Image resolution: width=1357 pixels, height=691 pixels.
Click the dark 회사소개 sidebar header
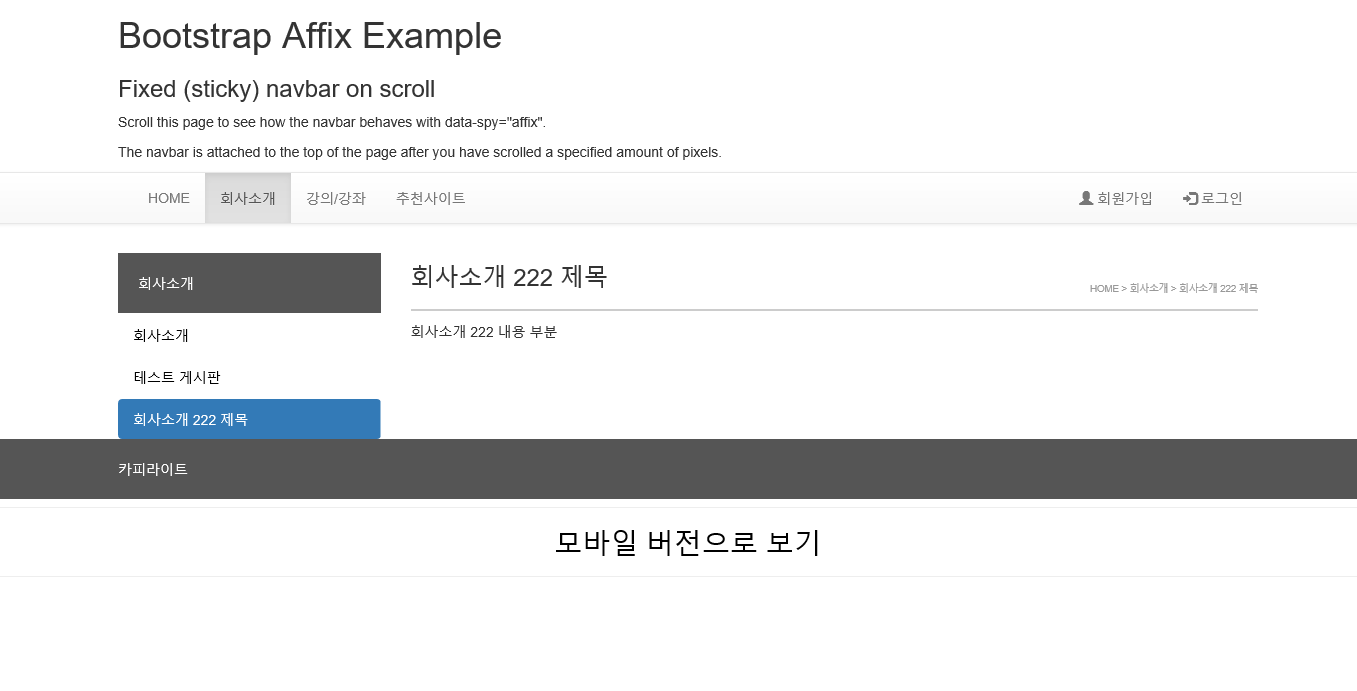pyautogui.click(x=249, y=283)
